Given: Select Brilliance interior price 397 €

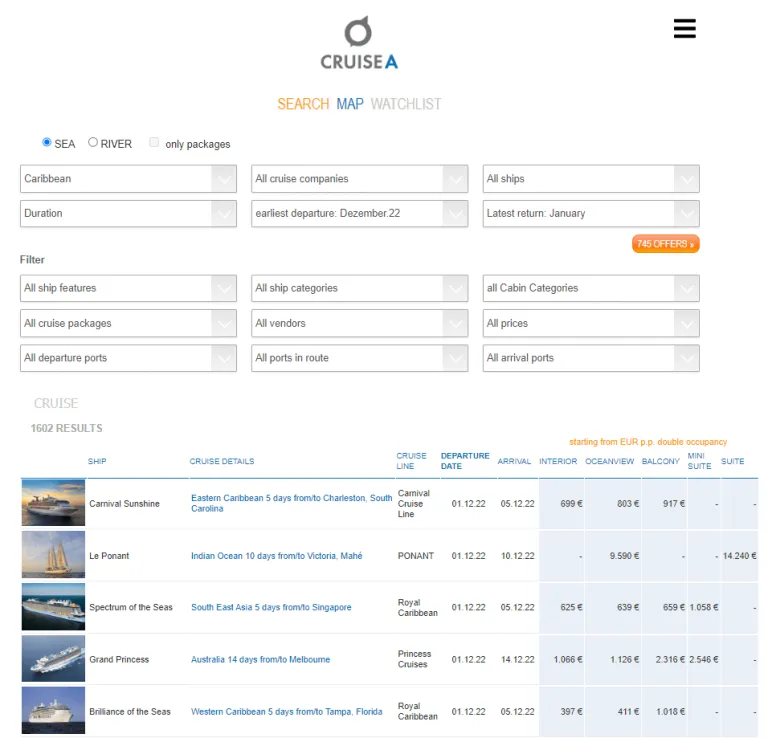Looking at the screenshot, I should tap(571, 712).
